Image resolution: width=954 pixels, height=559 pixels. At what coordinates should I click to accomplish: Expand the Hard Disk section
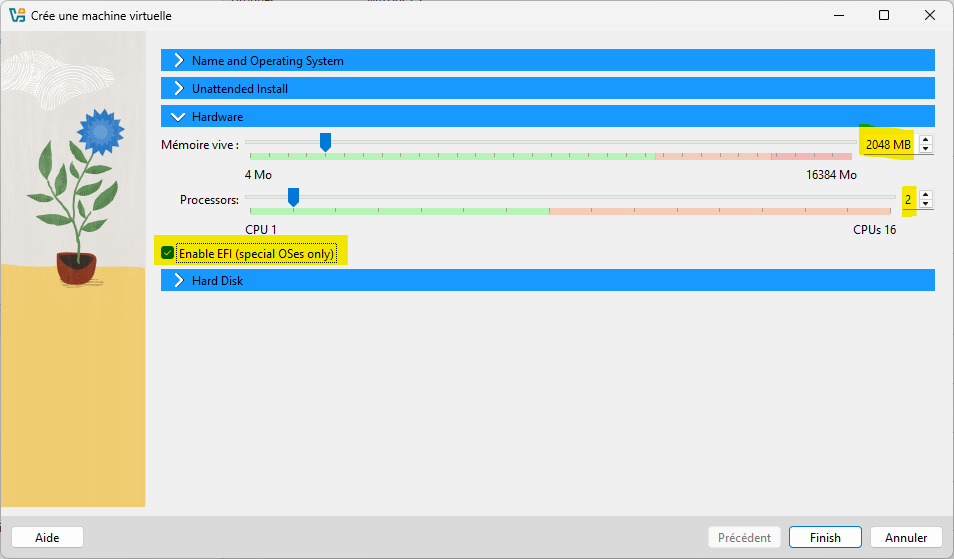coord(548,280)
